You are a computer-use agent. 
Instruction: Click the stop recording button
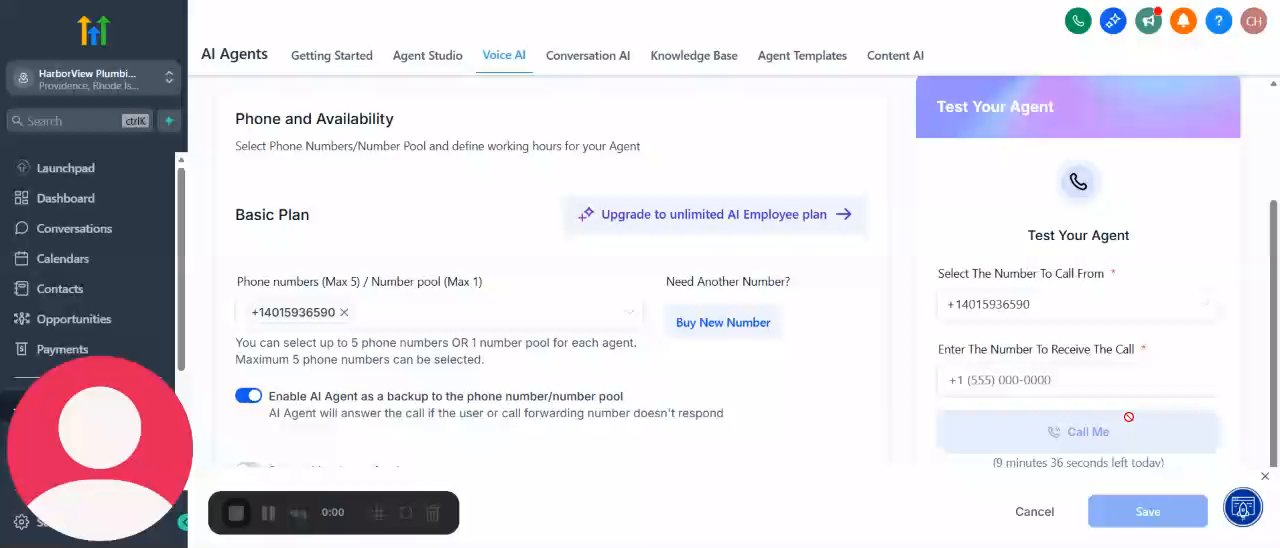click(x=236, y=513)
